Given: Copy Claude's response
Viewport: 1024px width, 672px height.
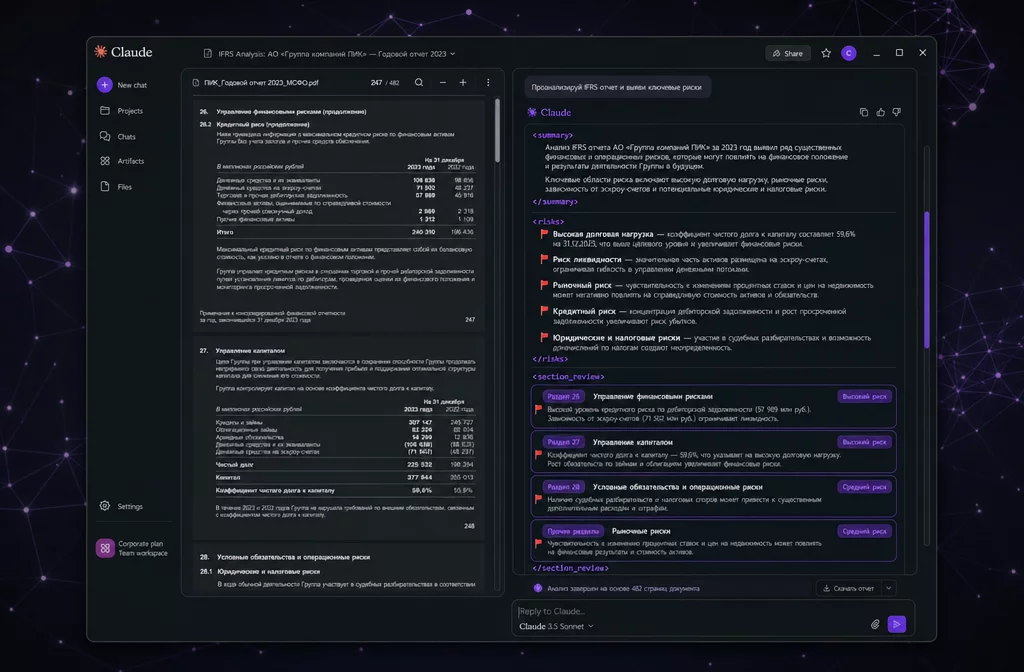Looking at the screenshot, I should tap(863, 112).
